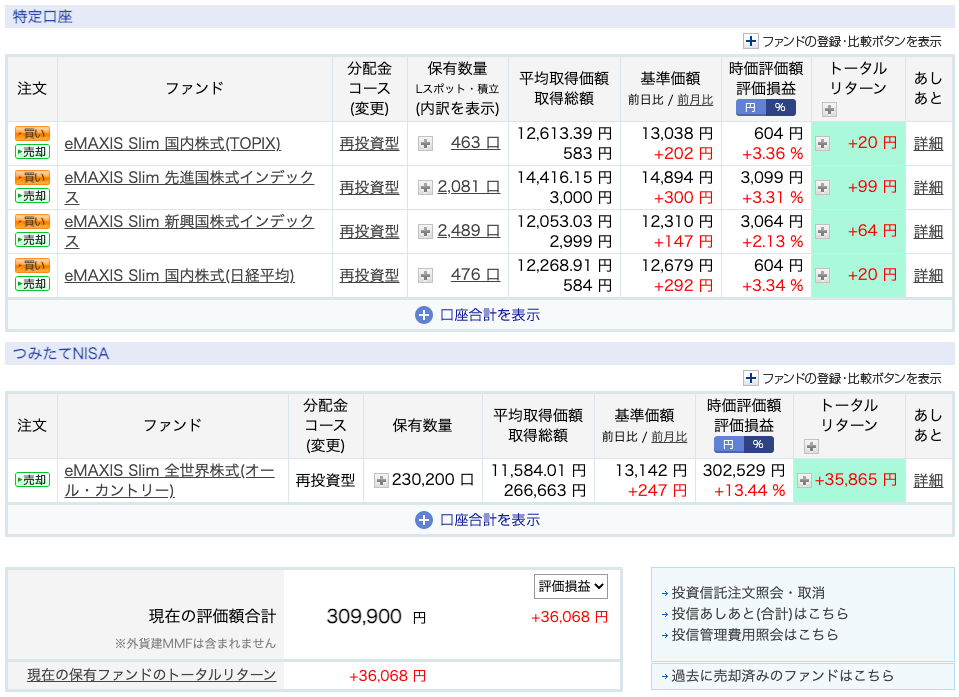Click plus icon under トータルリターン header in つみたてNISA
The image size is (959, 697).
[x=812, y=447]
